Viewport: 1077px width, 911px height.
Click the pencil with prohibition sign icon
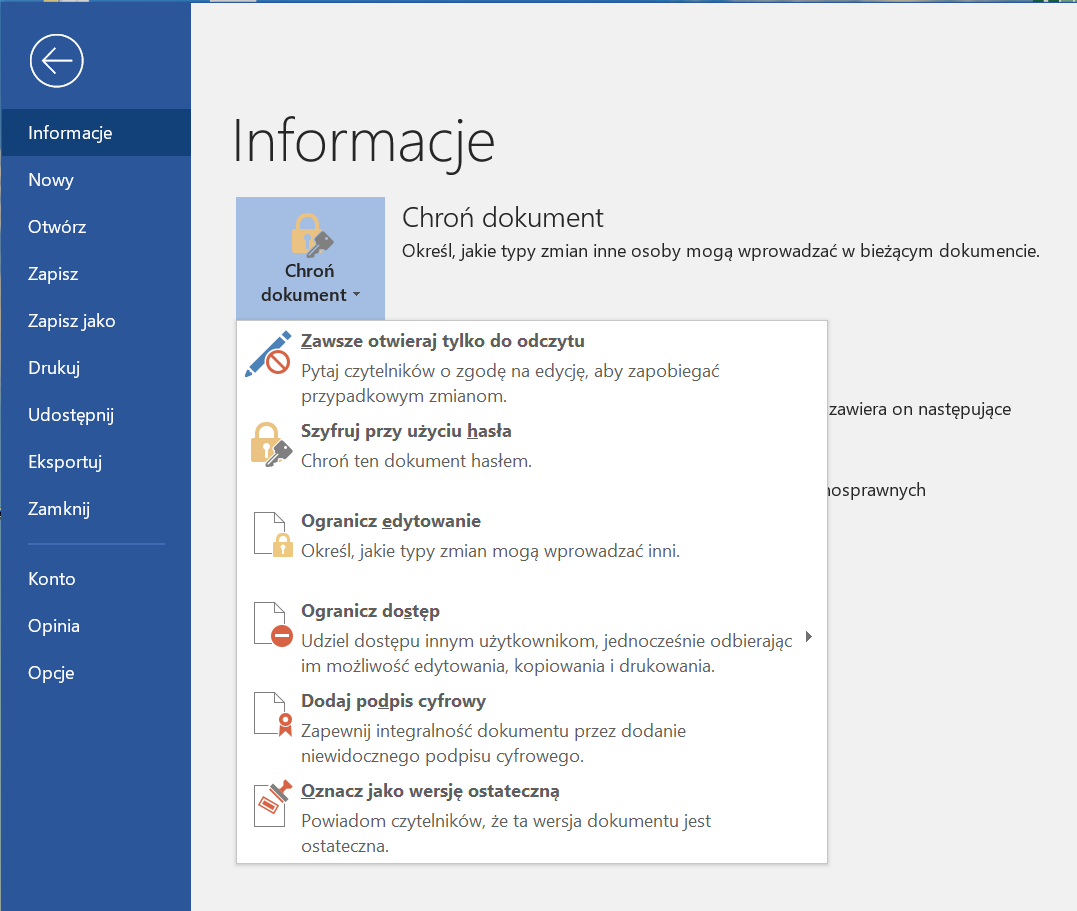point(269,354)
